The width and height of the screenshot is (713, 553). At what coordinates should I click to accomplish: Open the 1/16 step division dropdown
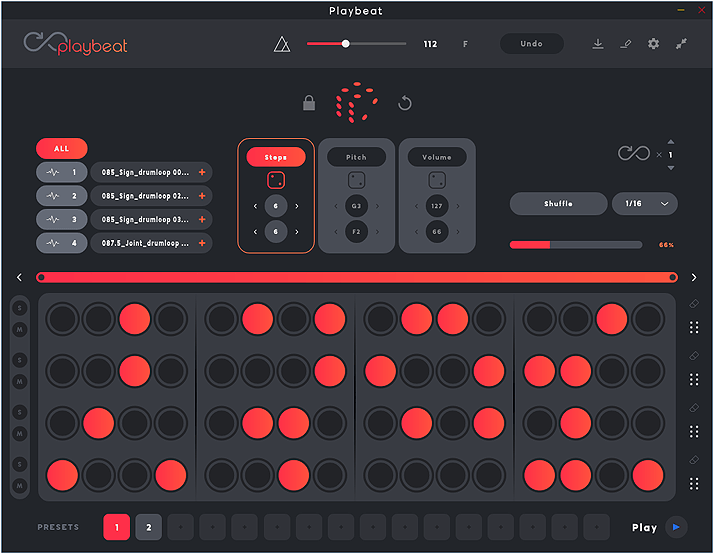click(x=644, y=204)
